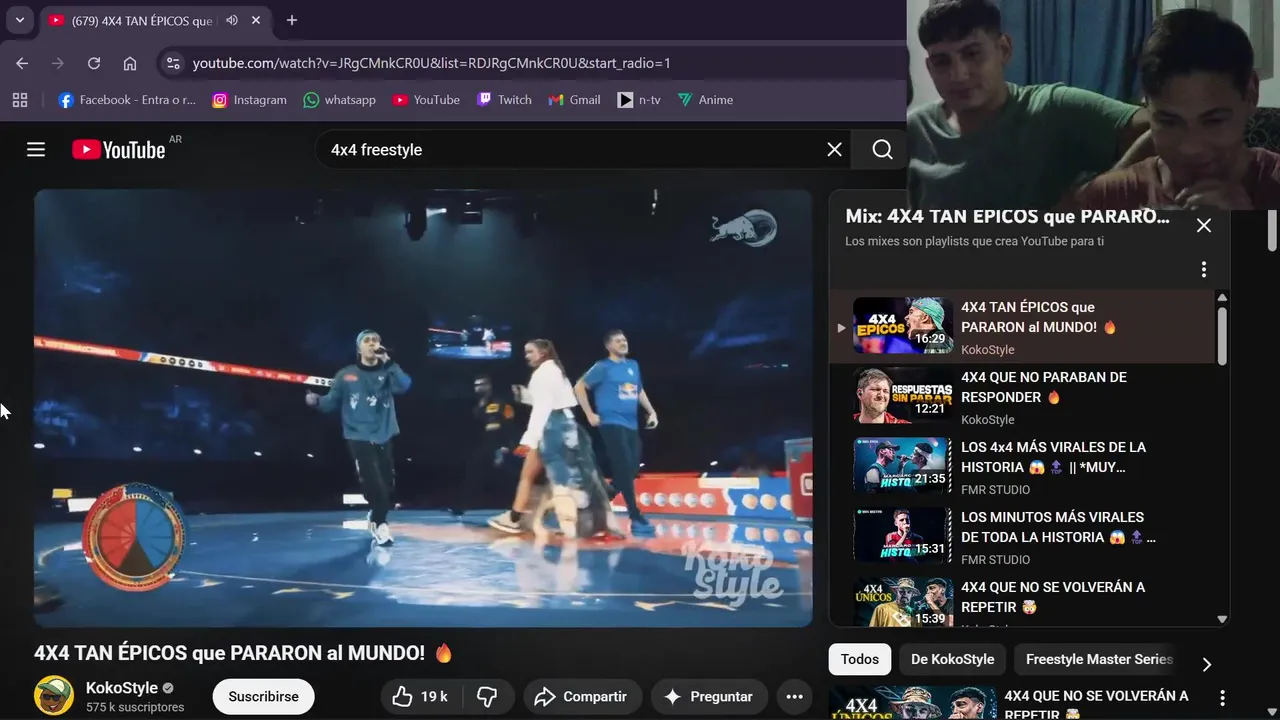The width and height of the screenshot is (1280, 720).
Task: Mute the tab via speaker icon
Action: [x=232, y=20]
